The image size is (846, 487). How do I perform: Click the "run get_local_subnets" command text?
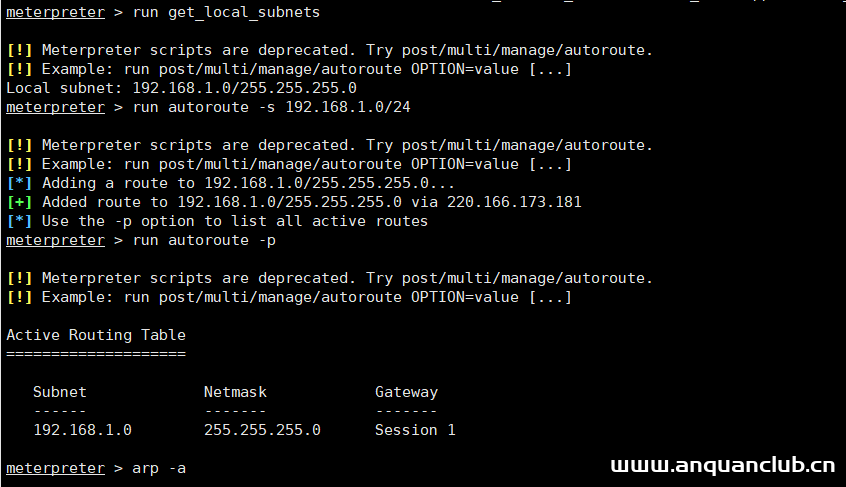227,13
